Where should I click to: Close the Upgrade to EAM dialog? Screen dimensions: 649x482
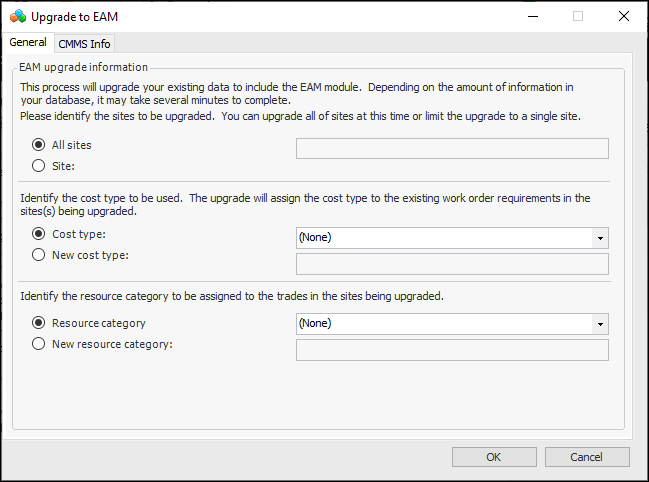click(624, 16)
